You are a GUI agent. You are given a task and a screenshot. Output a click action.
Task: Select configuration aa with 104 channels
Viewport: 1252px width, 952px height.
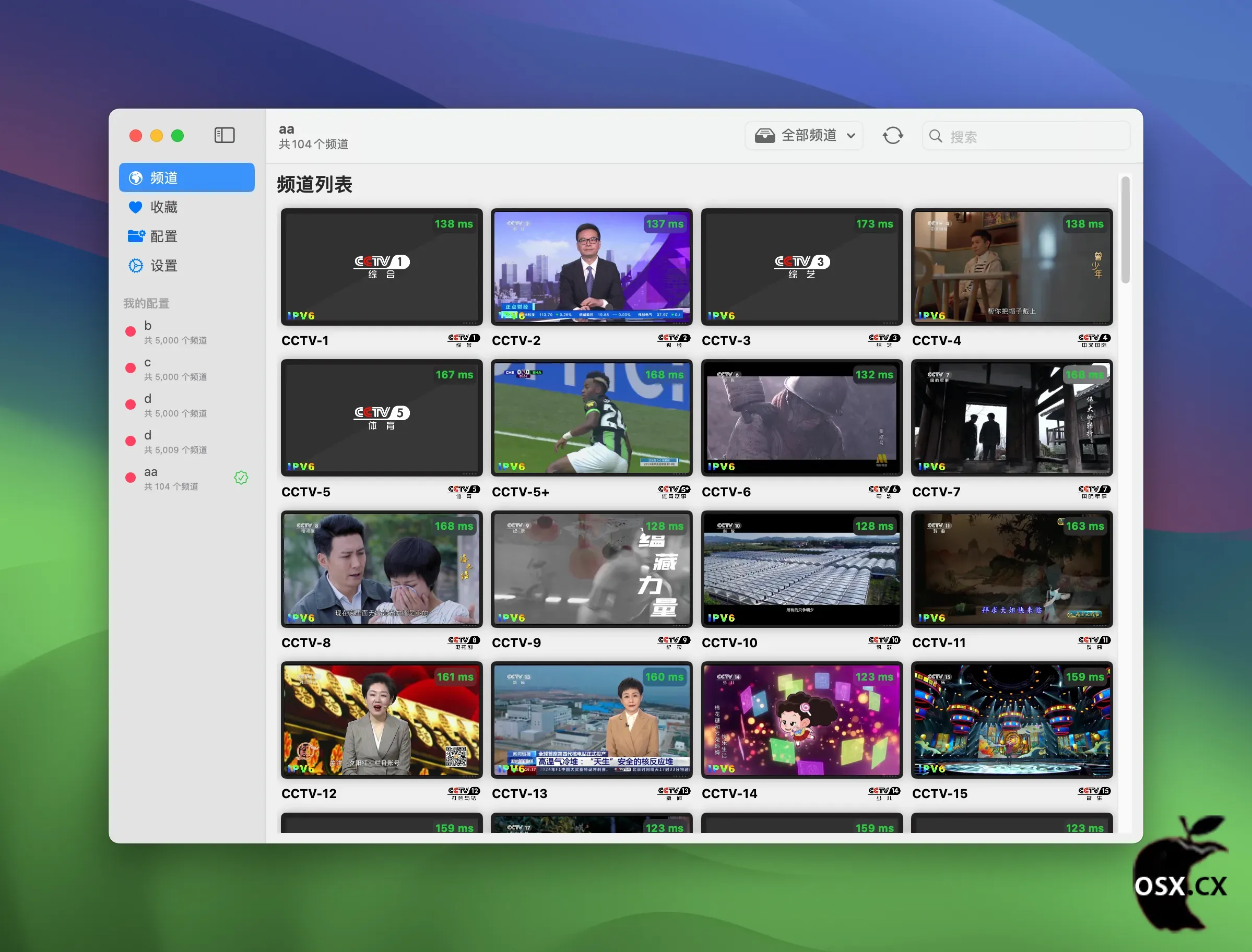tap(186, 478)
